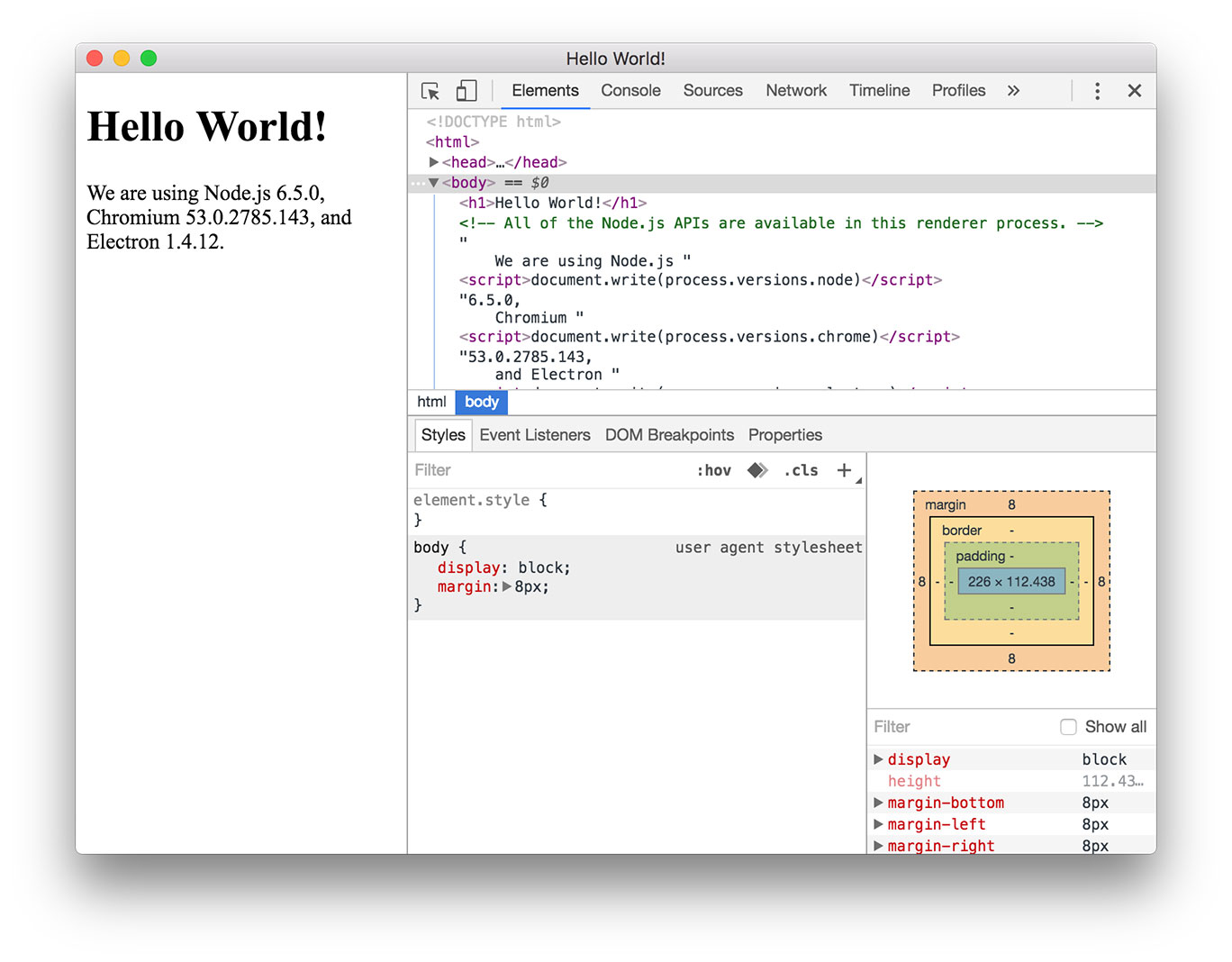1232x962 pixels.
Task: Select the DOCTYPE html line
Action: [494, 122]
